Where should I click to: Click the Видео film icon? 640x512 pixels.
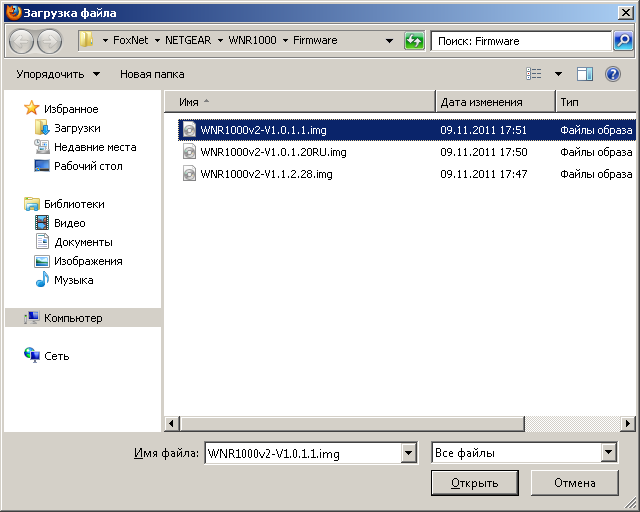[x=42, y=223]
